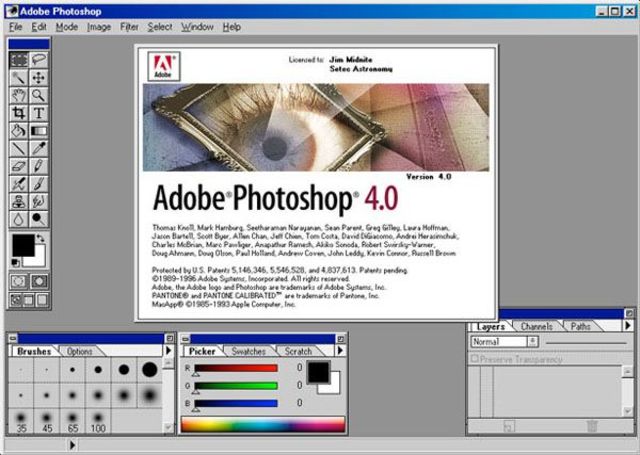Image resolution: width=640 pixels, height=455 pixels.
Task: Open the Mode menu
Action: [67, 27]
